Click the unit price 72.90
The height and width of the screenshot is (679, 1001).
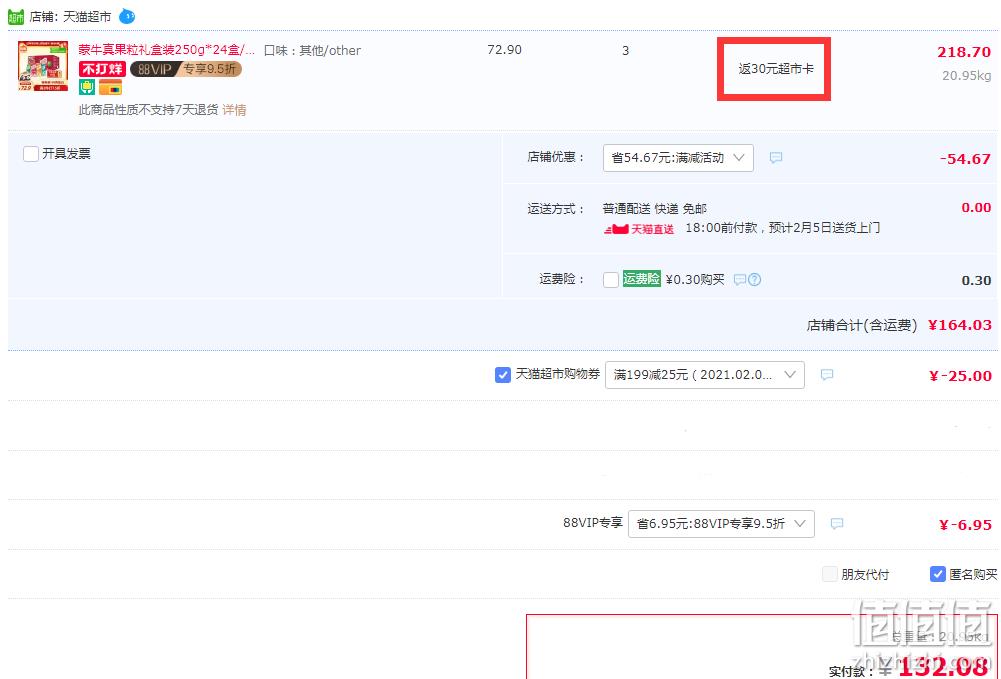click(504, 50)
